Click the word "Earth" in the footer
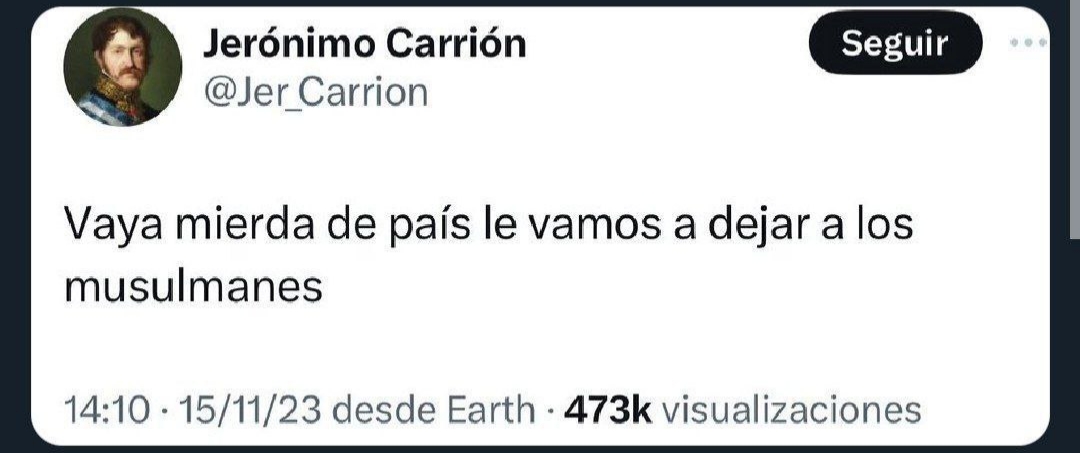The image size is (1080, 453). point(491,410)
